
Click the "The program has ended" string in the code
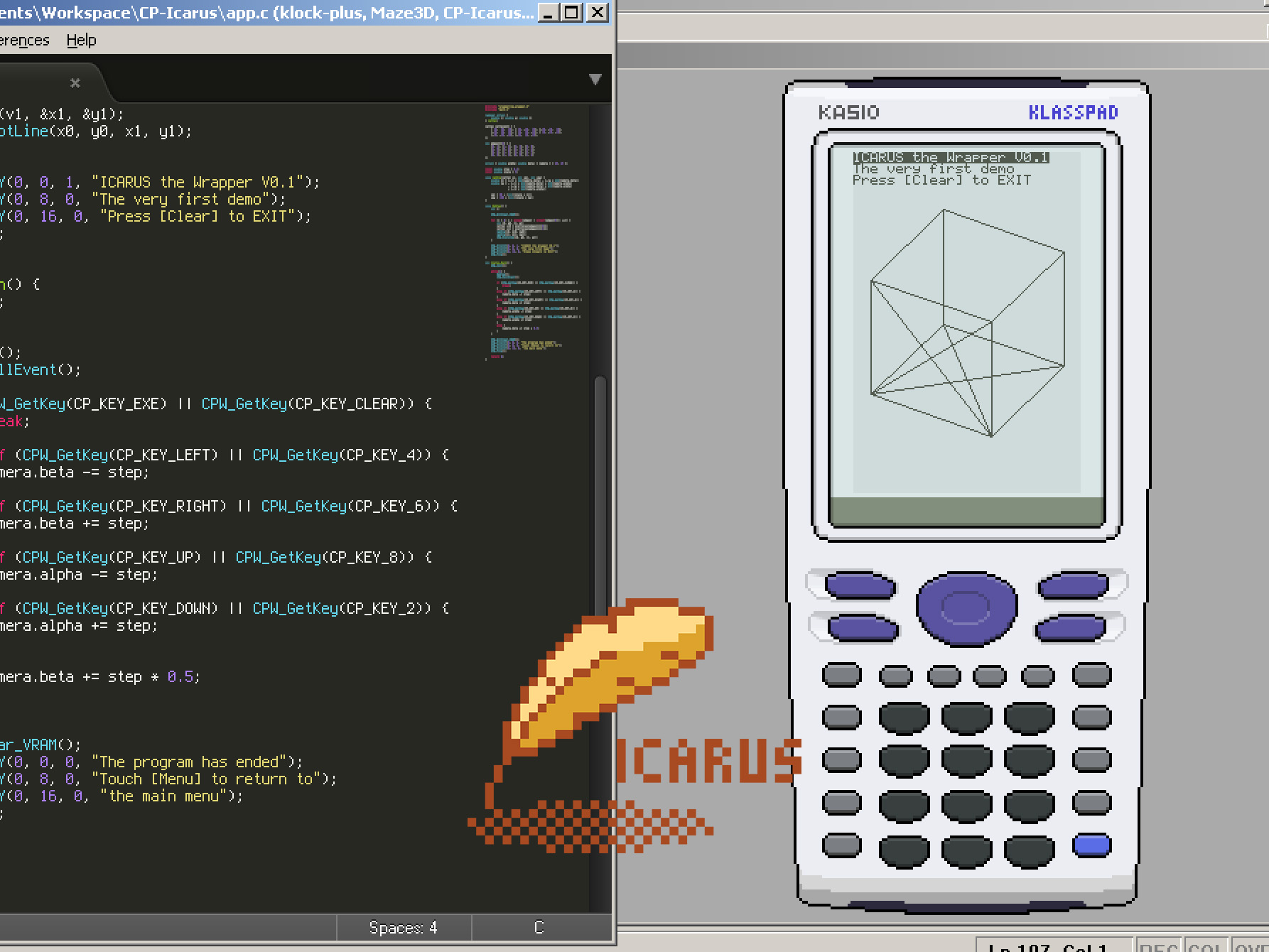(x=189, y=762)
